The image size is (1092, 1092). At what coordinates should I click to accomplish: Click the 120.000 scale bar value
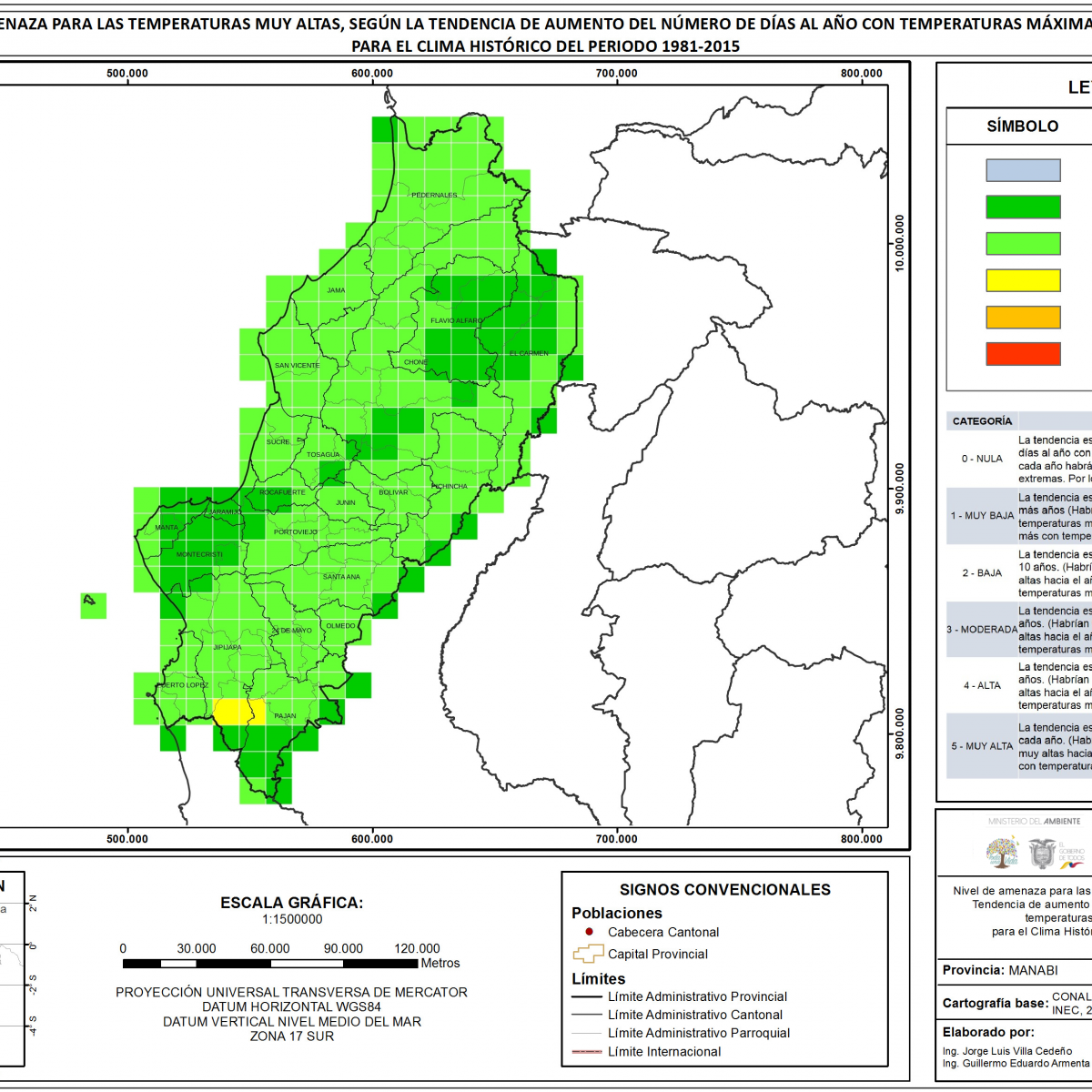[x=417, y=948]
